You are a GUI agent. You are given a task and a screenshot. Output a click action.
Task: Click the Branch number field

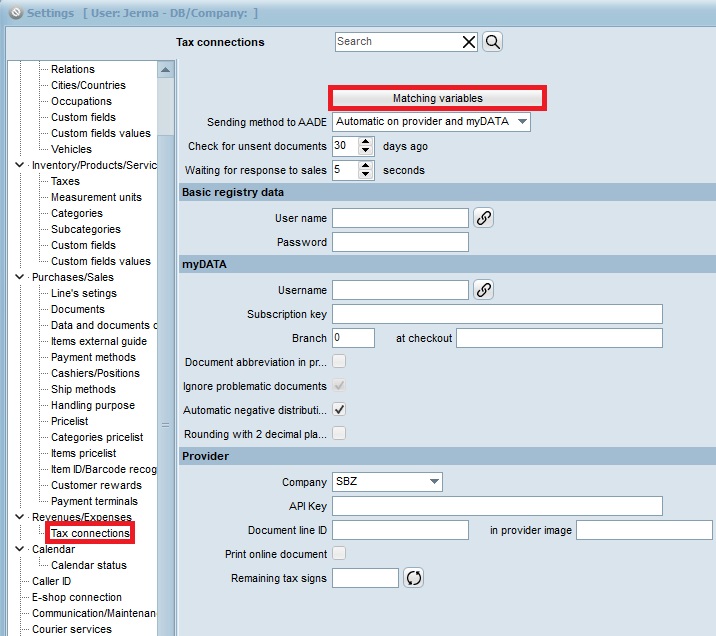point(353,337)
